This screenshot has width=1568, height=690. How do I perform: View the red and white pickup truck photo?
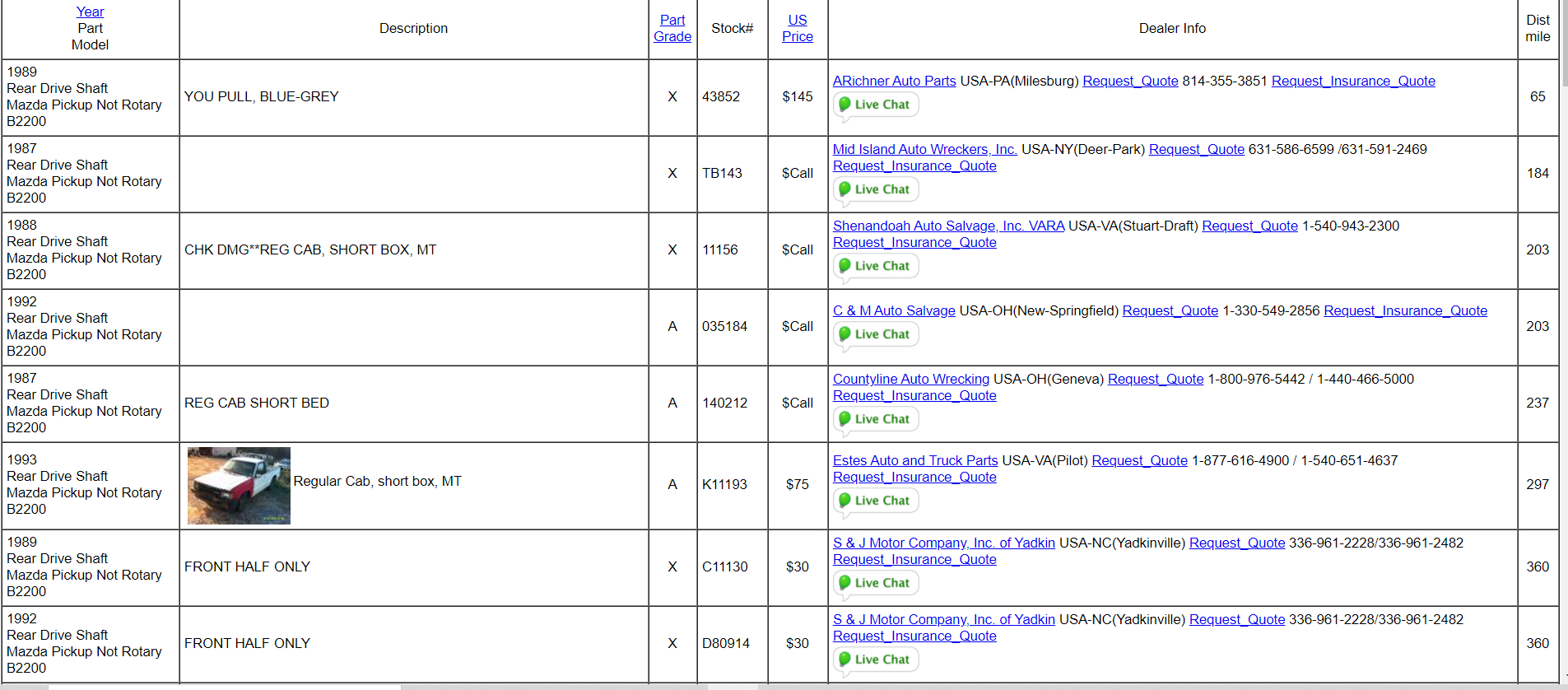239,486
